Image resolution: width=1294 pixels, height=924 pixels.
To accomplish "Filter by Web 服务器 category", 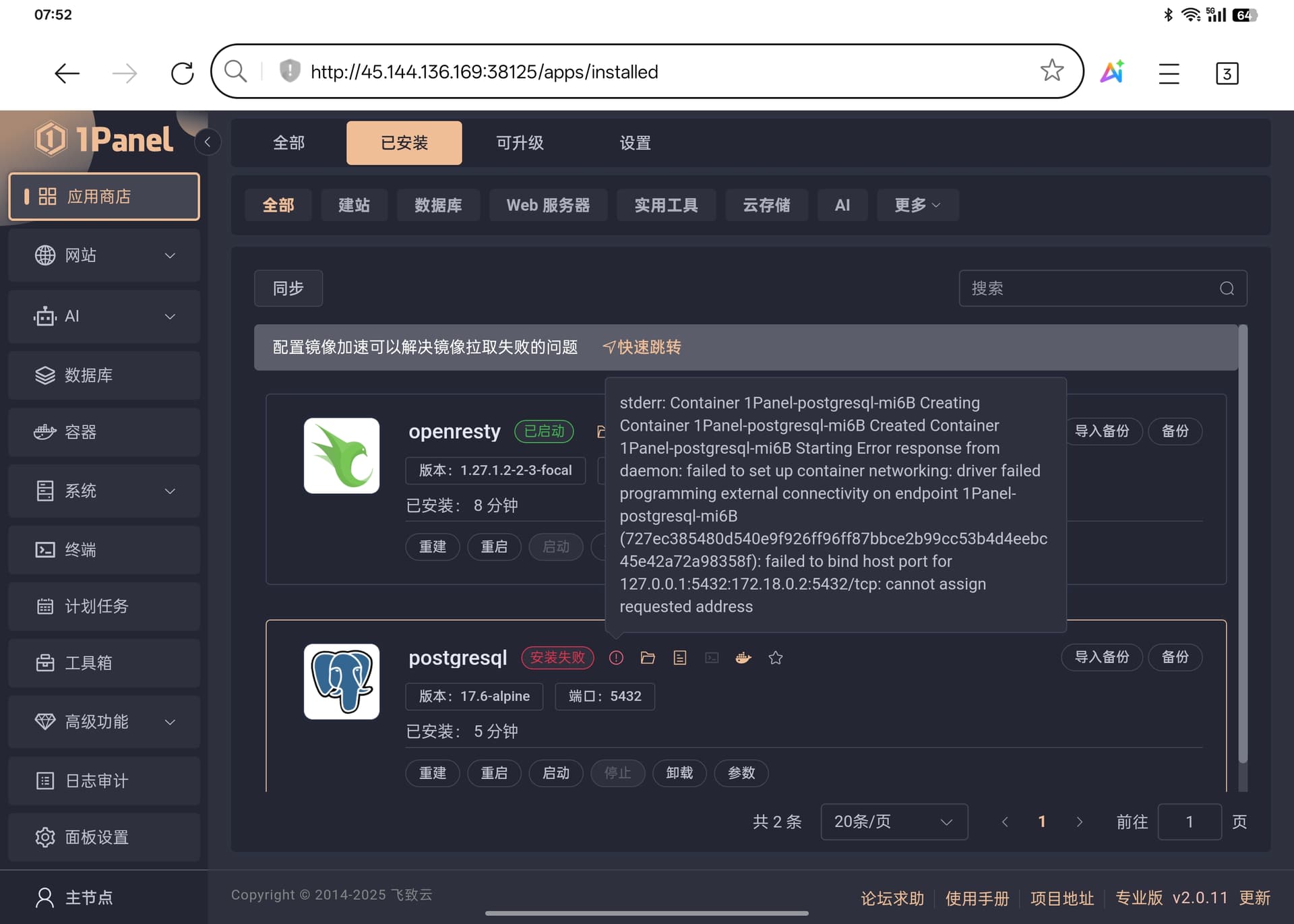I will [x=548, y=205].
